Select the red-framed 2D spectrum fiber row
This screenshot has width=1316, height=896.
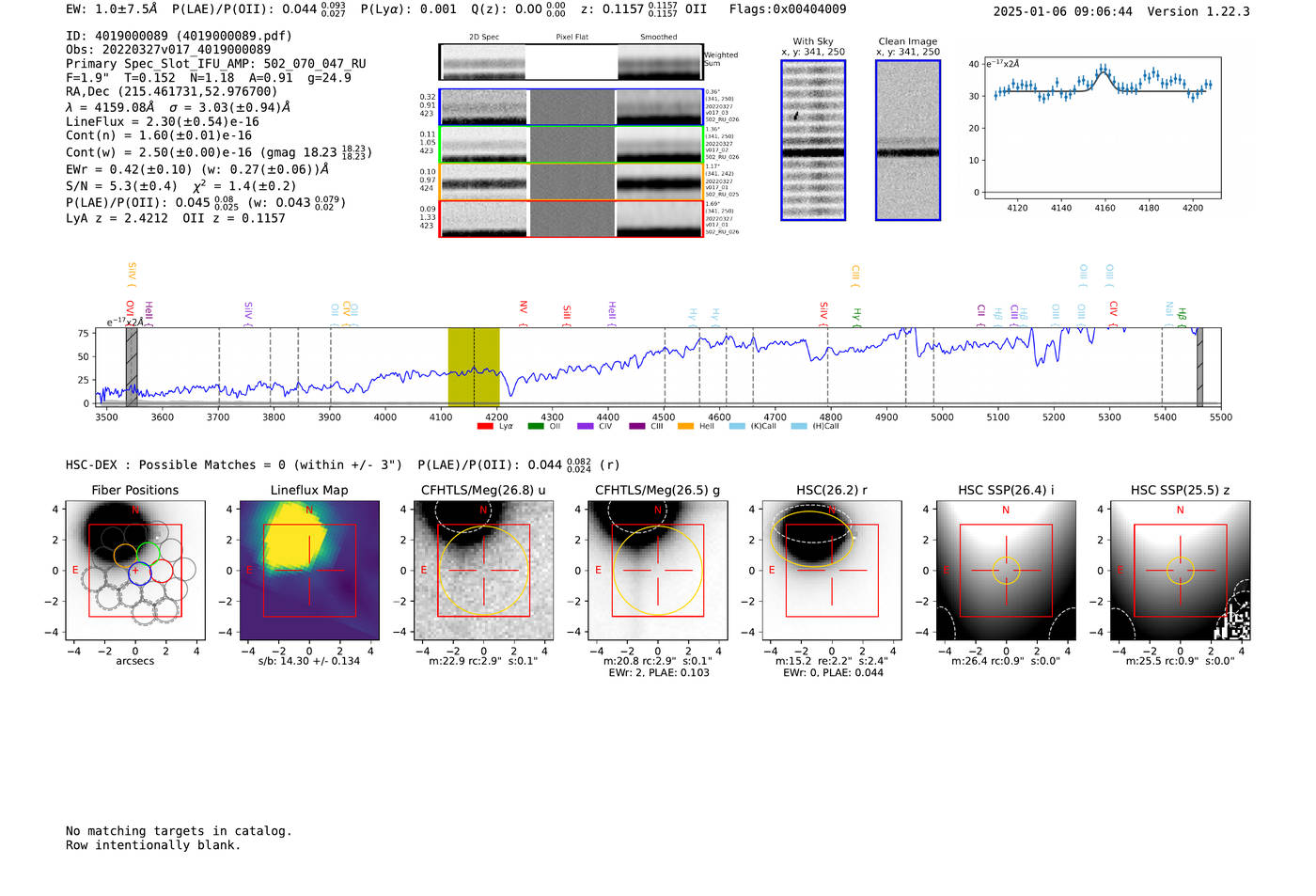pos(572,219)
